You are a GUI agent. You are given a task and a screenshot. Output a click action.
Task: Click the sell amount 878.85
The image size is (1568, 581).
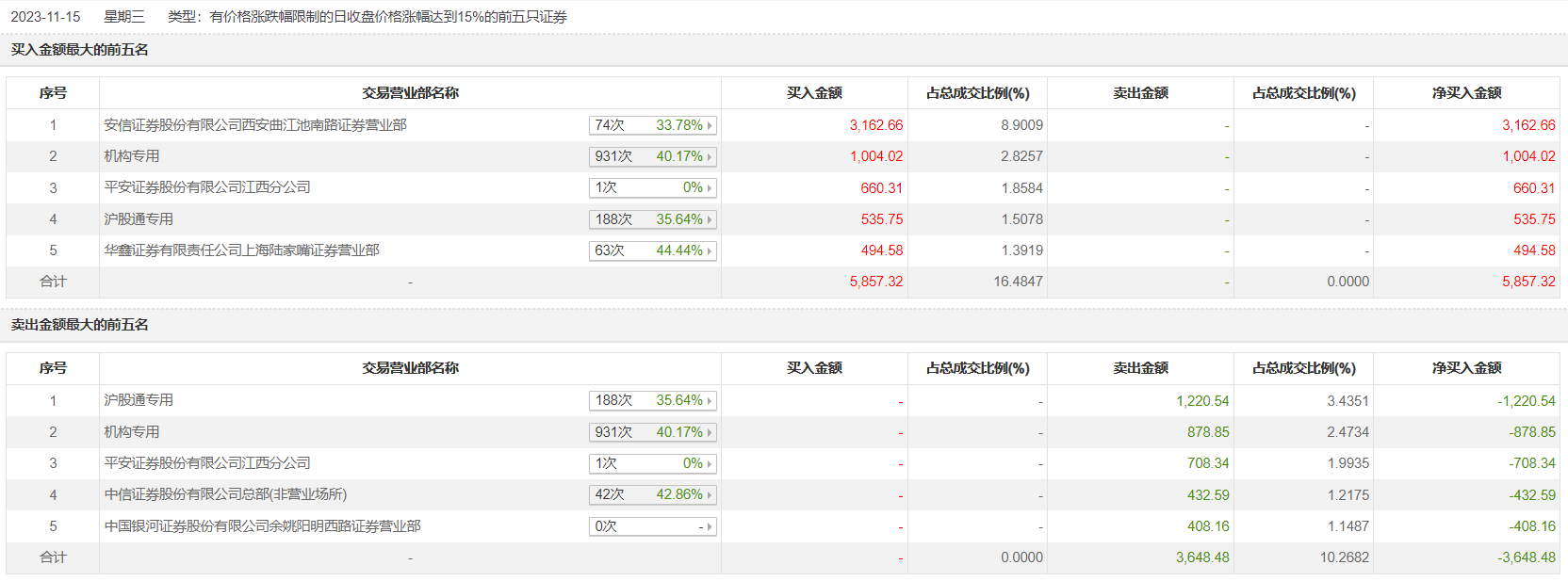click(1208, 432)
